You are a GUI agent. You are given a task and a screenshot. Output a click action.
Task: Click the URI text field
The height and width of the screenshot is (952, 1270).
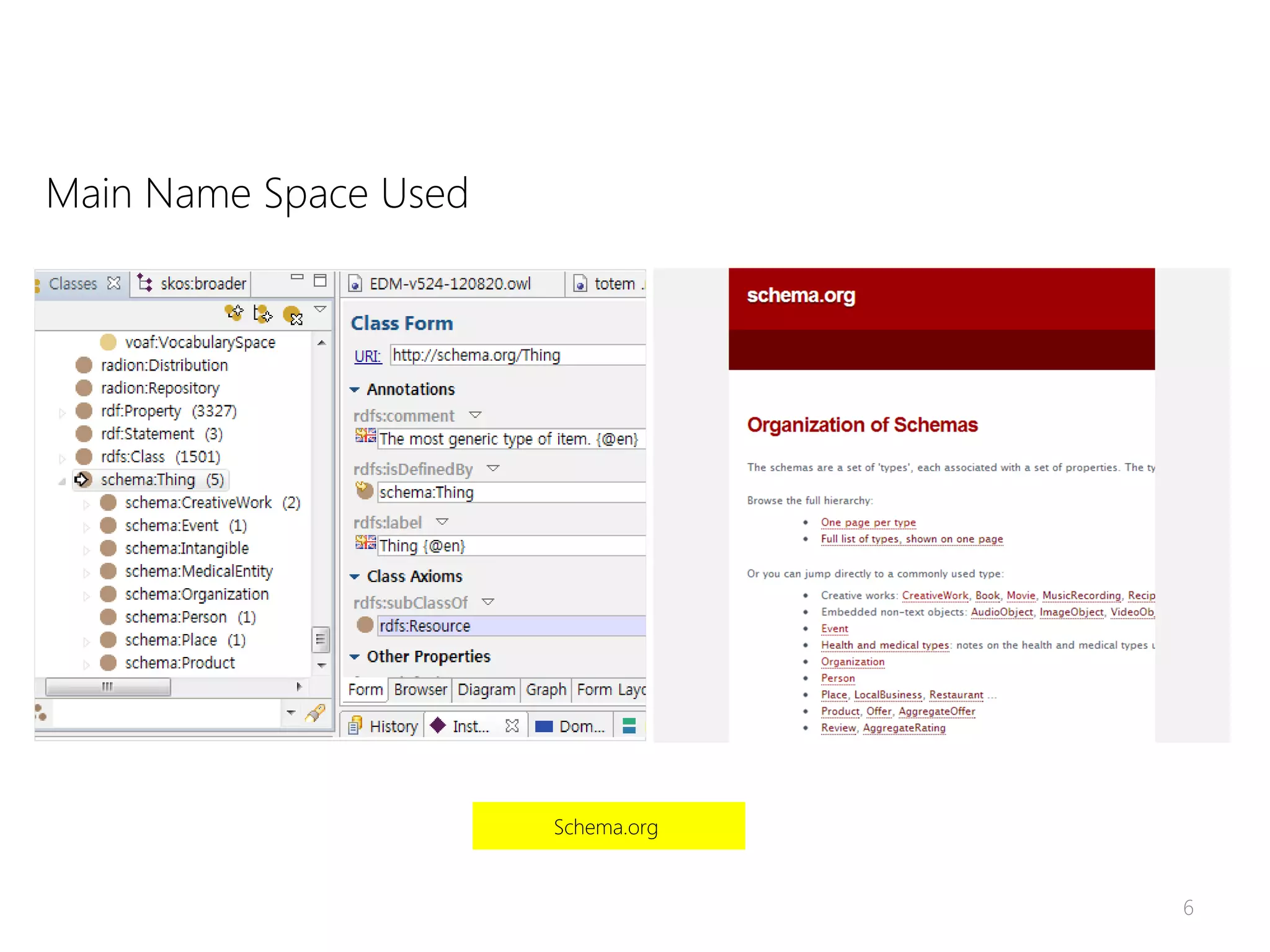518,355
